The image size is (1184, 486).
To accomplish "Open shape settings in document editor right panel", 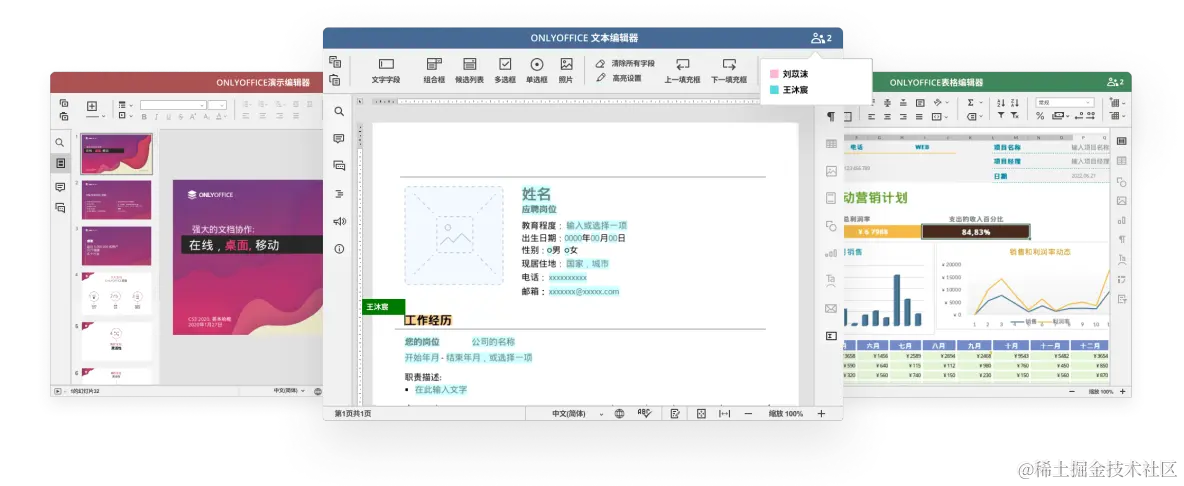I will 831,226.
